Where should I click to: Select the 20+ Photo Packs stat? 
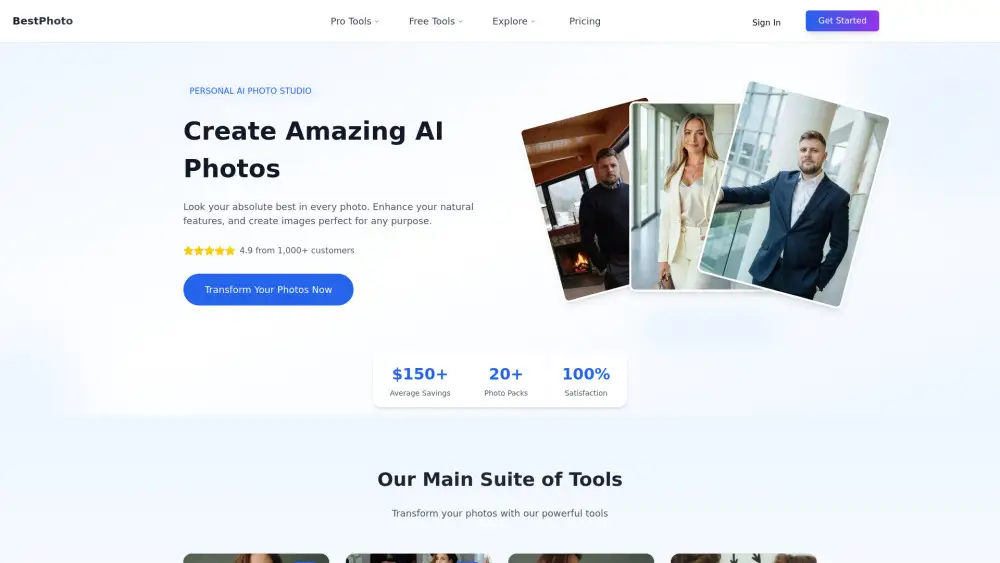506,381
